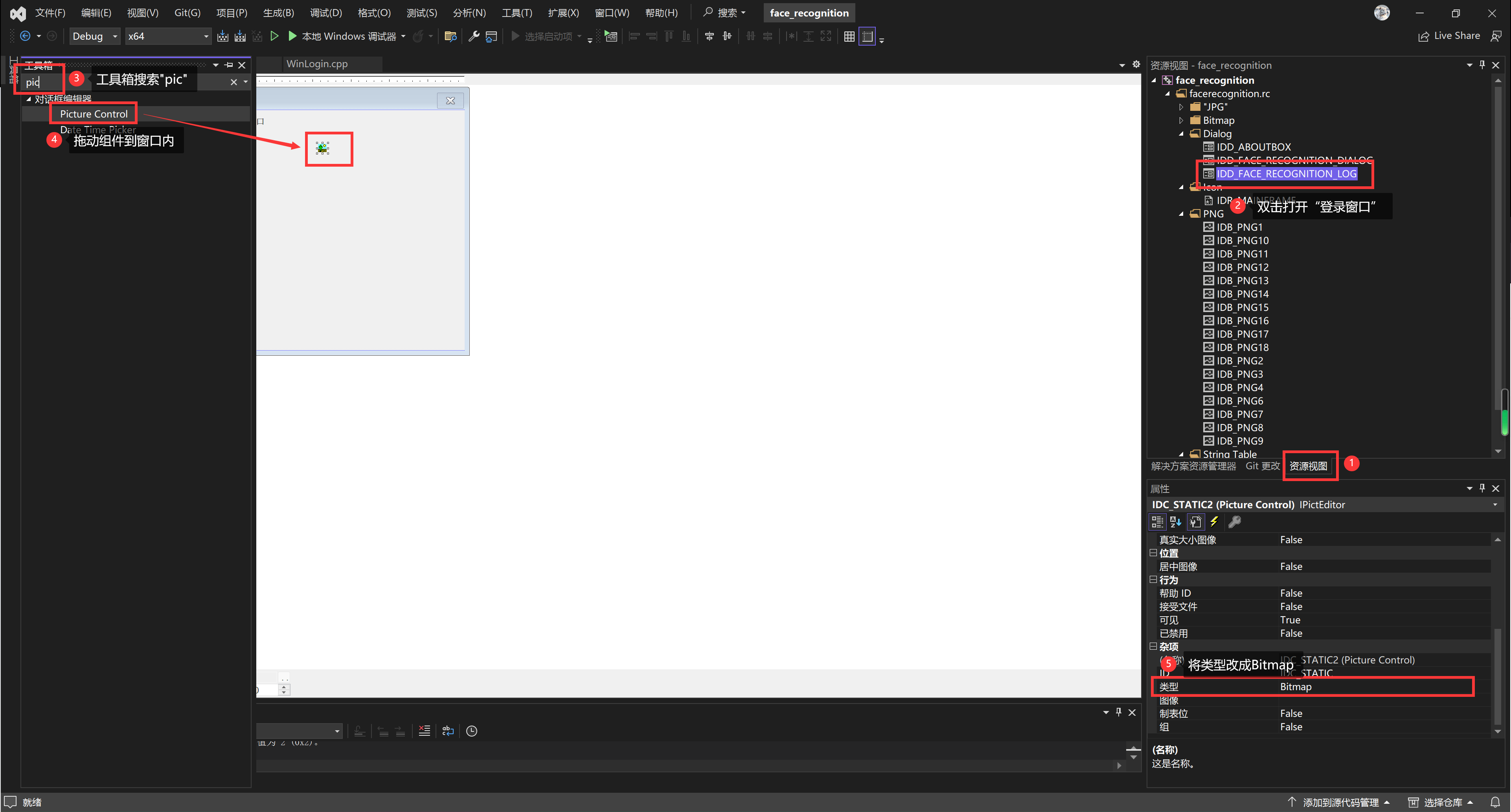Start debugging with green play arrow
The width and height of the screenshot is (1511, 812).
coord(292,37)
